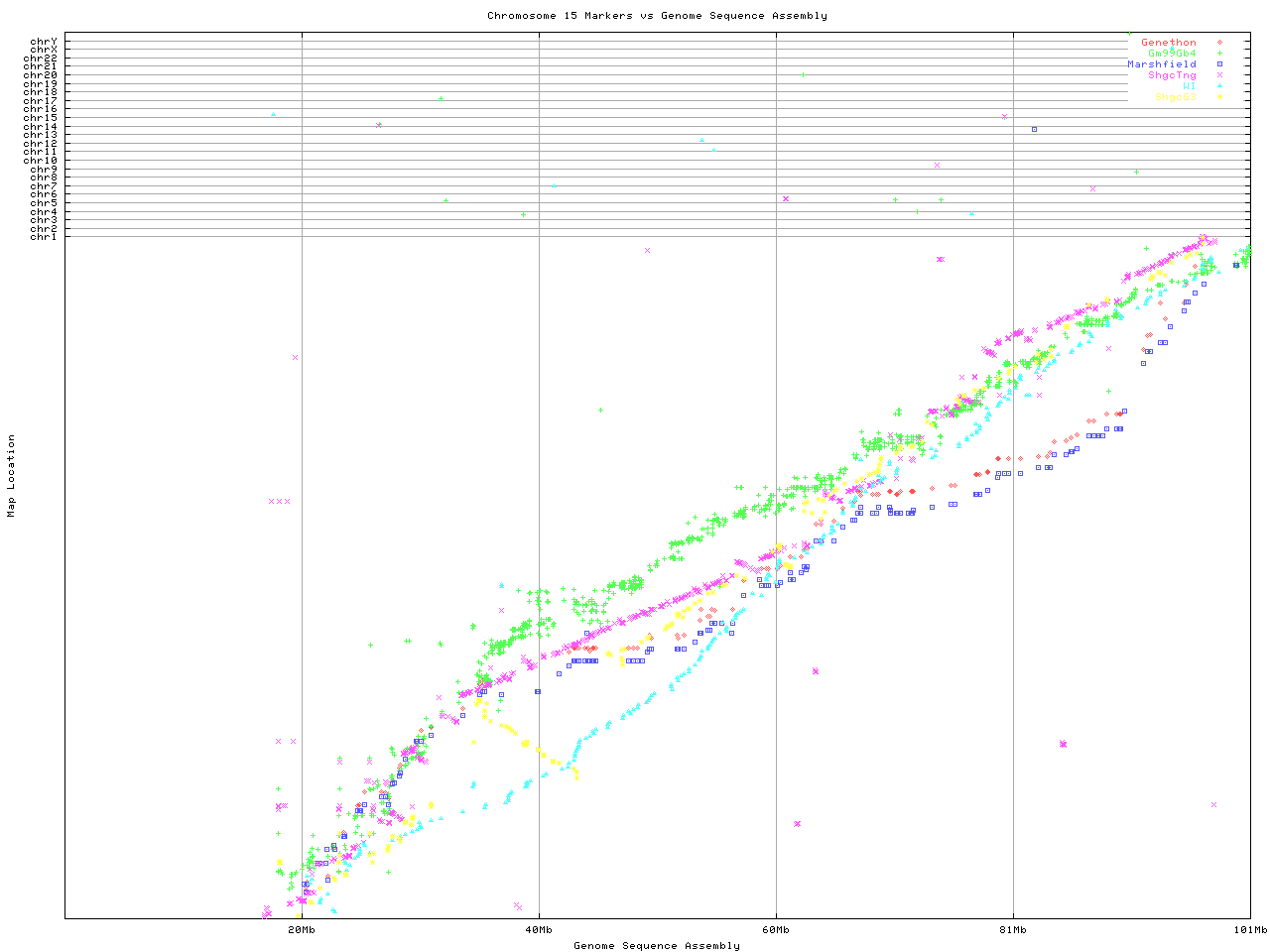Click the Genome Sequence Assembly axis title
Screen dimensions: 1270x952
point(657,946)
